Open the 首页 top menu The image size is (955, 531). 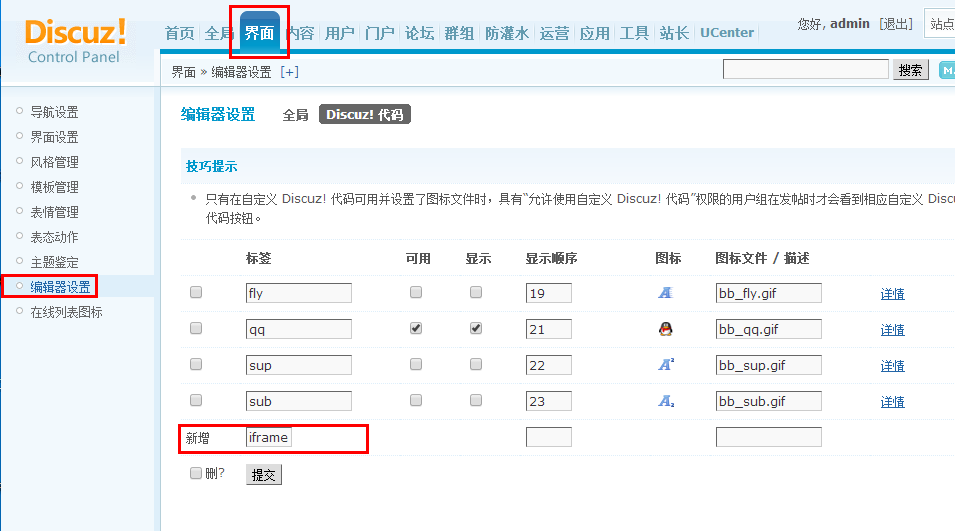pyautogui.click(x=180, y=33)
